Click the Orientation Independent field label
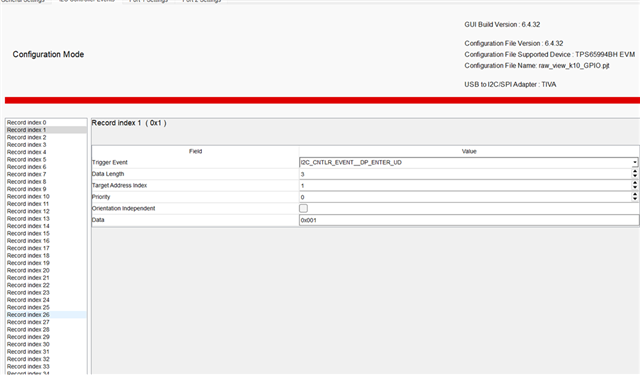Screen dimensions: 640x375 coord(123,208)
